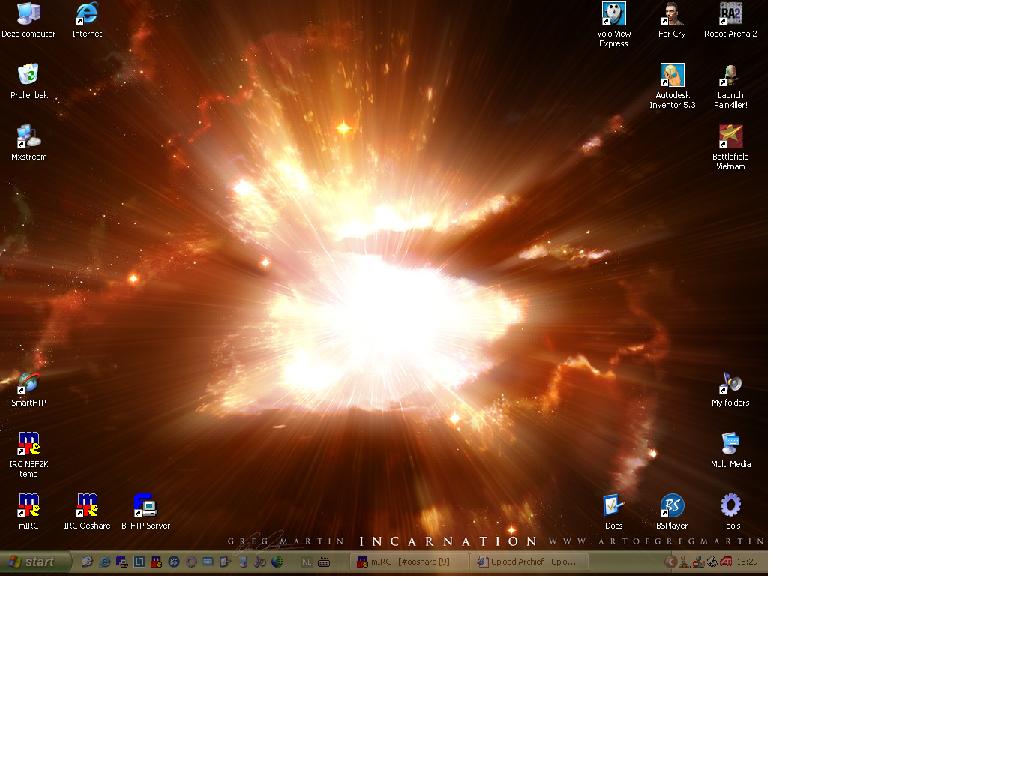Open the Launch Painkiller shortcut
The width and height of the screenshot is (1024, 768).
pos(730,77)
